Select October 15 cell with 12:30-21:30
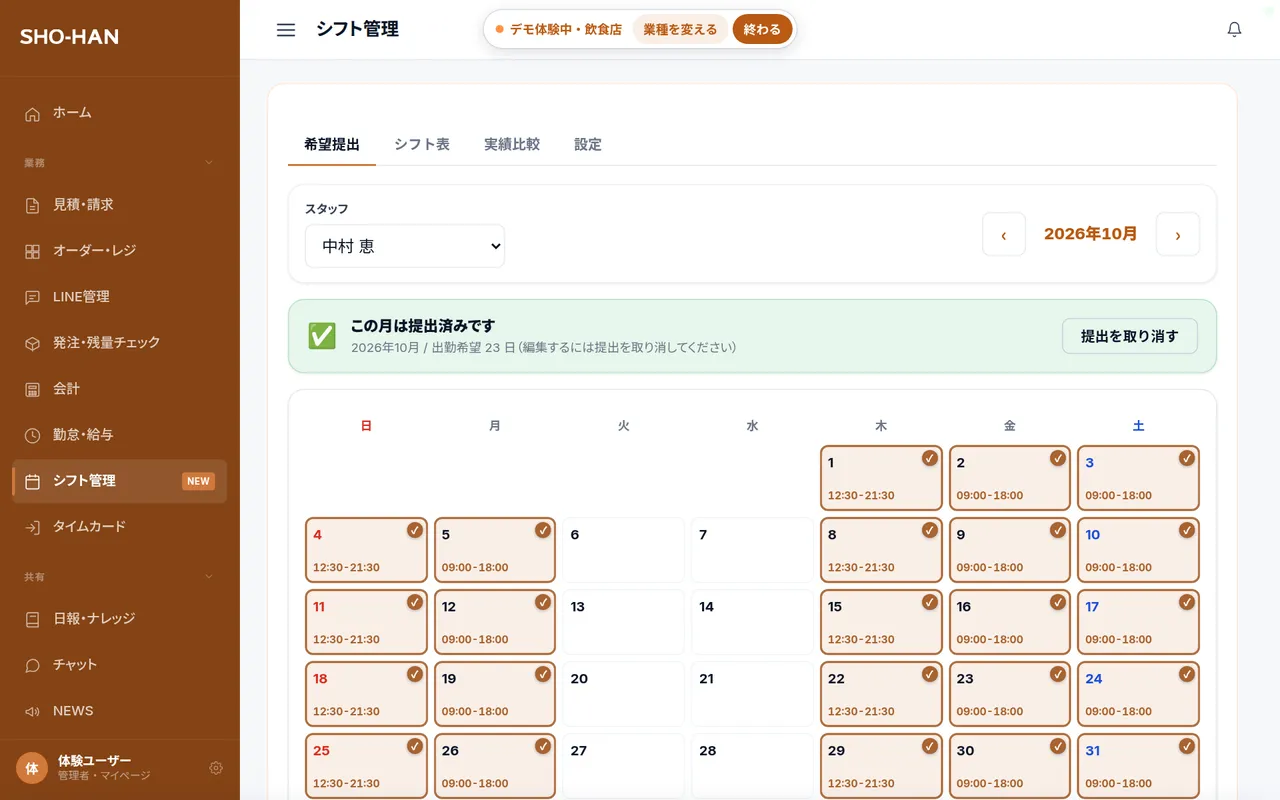1280x800 pixels. pyautogui.click(x=881, y=622)
